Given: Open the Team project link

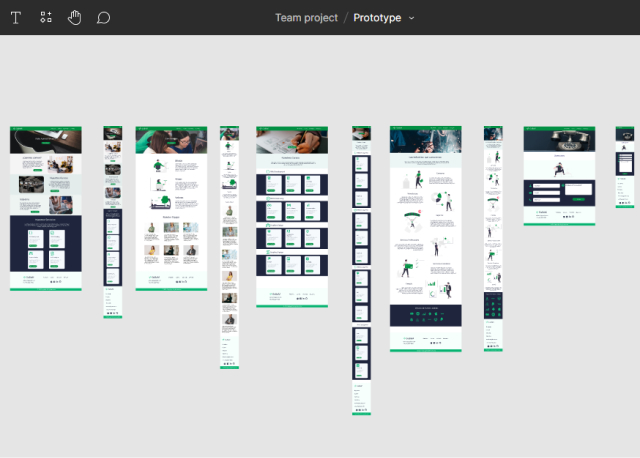Looking at the screenshot, I should click(306, 18).
